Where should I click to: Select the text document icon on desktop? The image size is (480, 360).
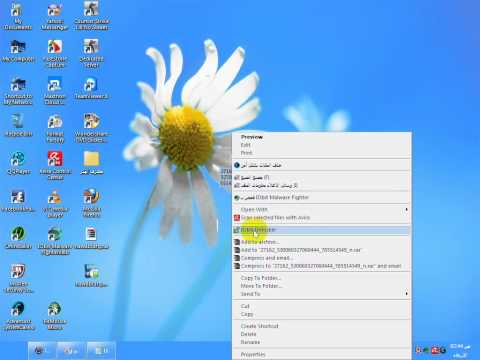91,238
